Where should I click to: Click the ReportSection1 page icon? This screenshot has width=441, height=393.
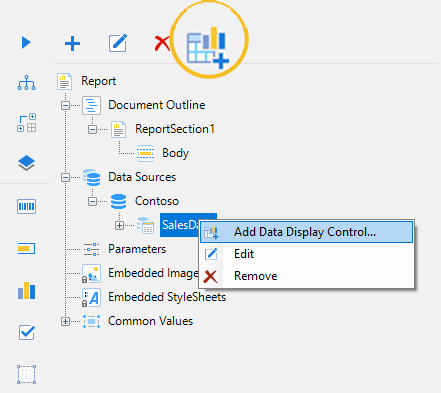[x=118, y=129]
